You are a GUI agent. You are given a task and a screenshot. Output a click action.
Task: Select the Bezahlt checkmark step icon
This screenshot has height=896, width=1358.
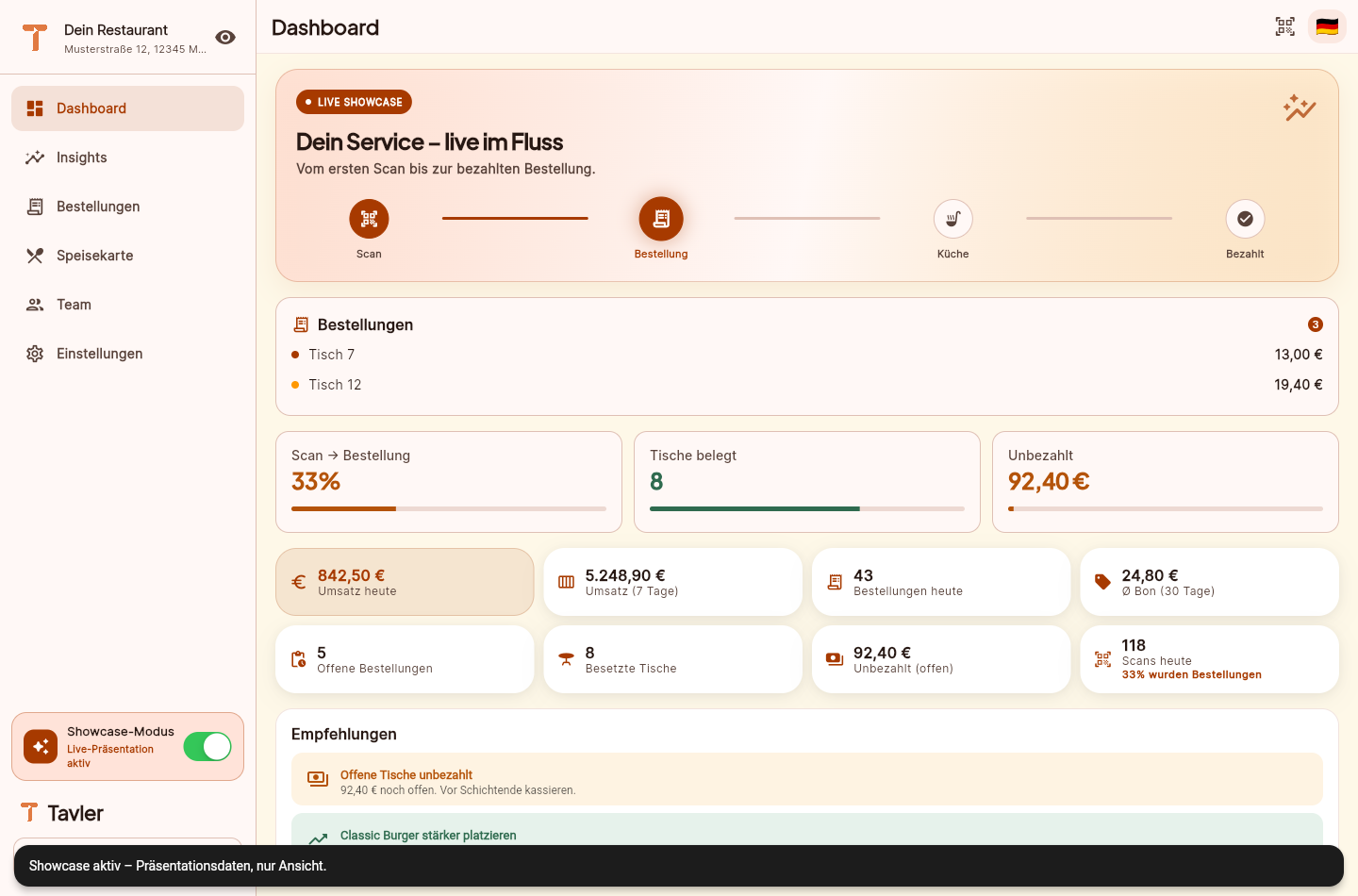(1245, 219)
